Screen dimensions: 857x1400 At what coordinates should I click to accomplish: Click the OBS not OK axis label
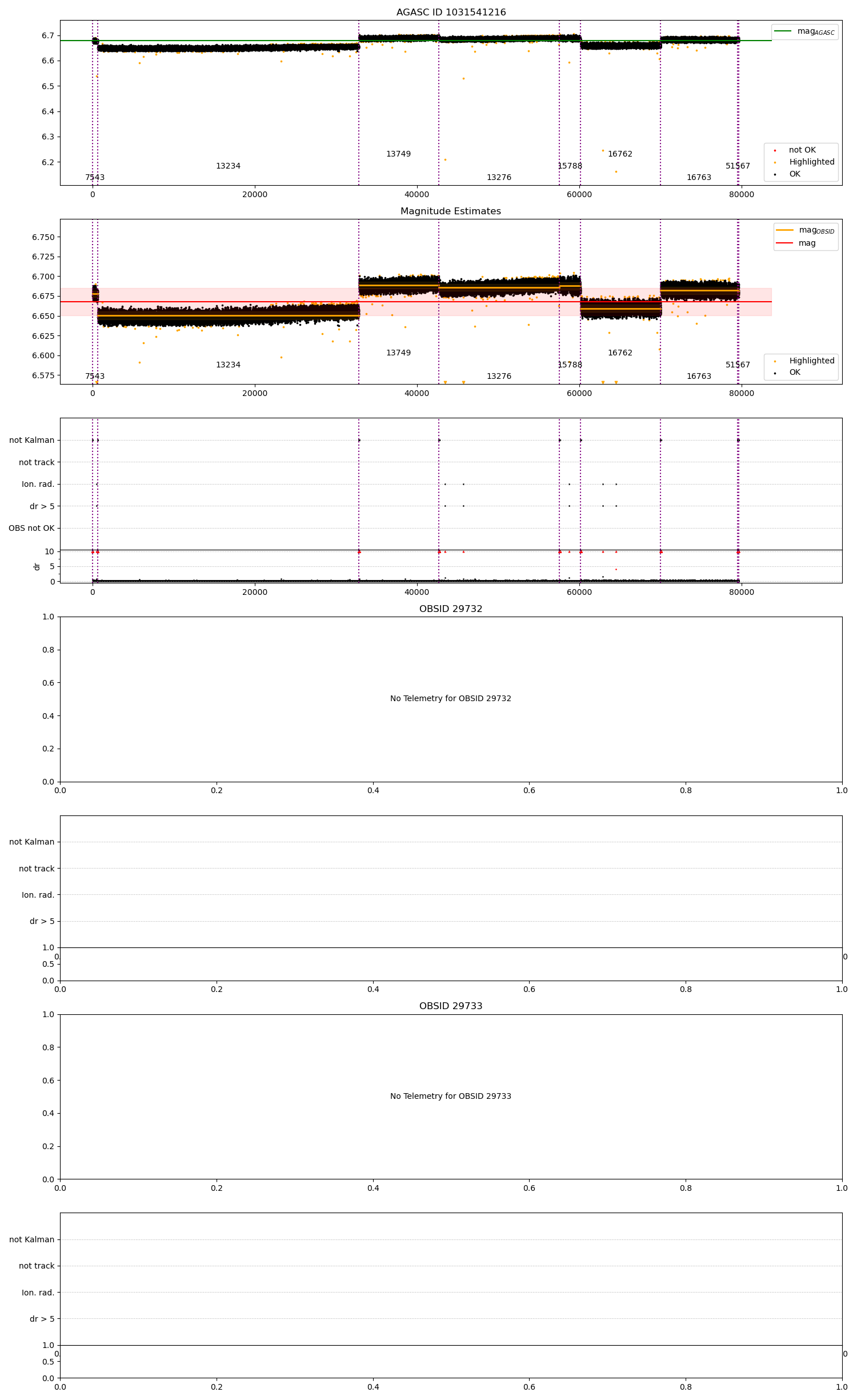pyautogui.click(x=31, y=528)
